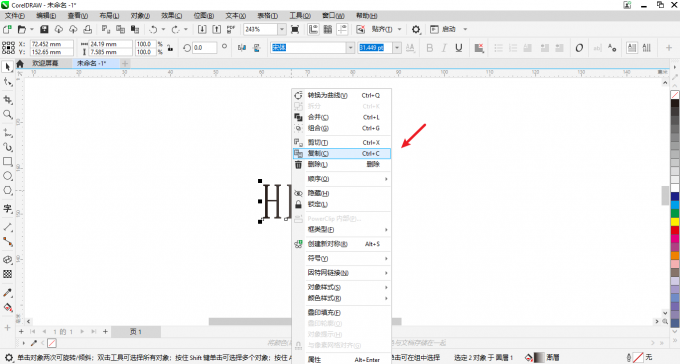Choose 复制 Copy in context menu
The width and height of the screenshot is (680, 364).
pyautogui.click(x=342, y=154)
